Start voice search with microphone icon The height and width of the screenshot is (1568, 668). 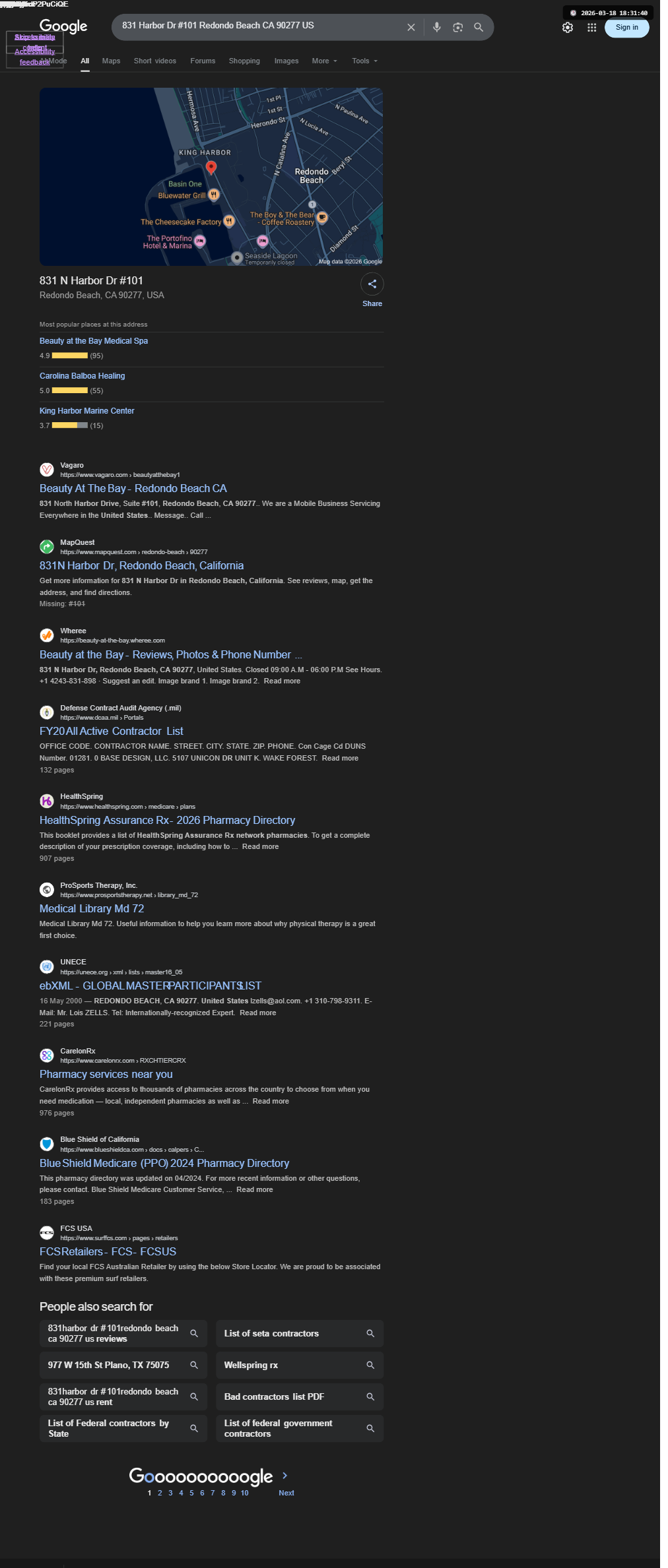click(x=436, y=27)
